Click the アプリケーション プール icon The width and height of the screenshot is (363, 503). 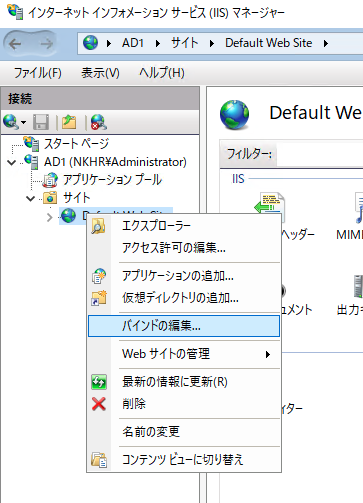(x=50, y=180)
